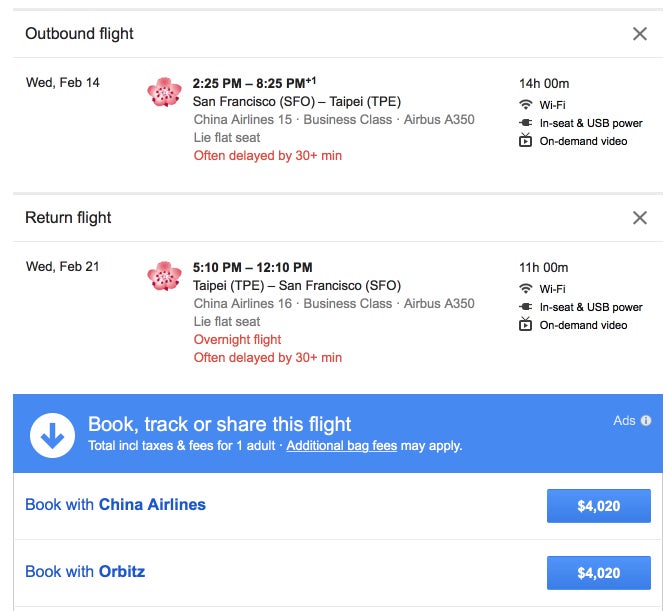Close the Return flight panel

click(640, 218)
